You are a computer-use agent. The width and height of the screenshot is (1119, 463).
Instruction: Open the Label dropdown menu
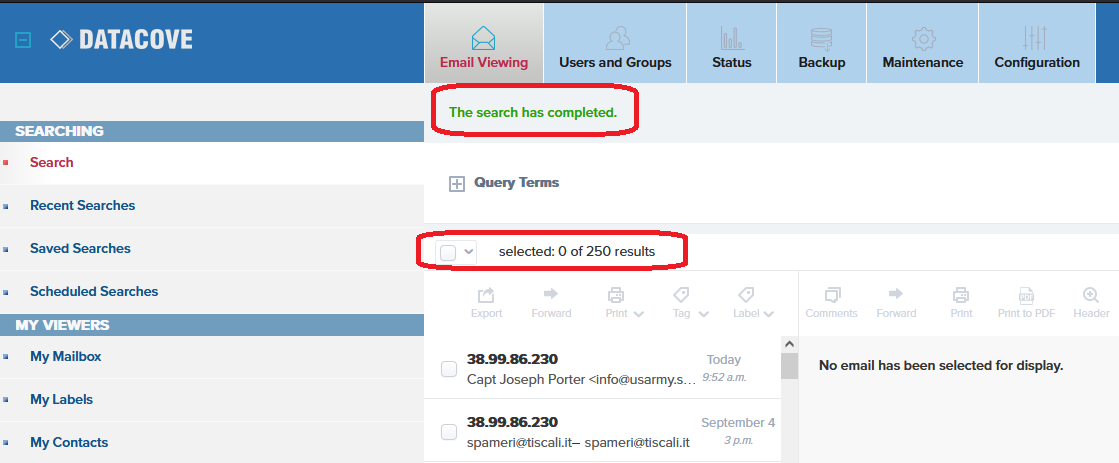754,301
